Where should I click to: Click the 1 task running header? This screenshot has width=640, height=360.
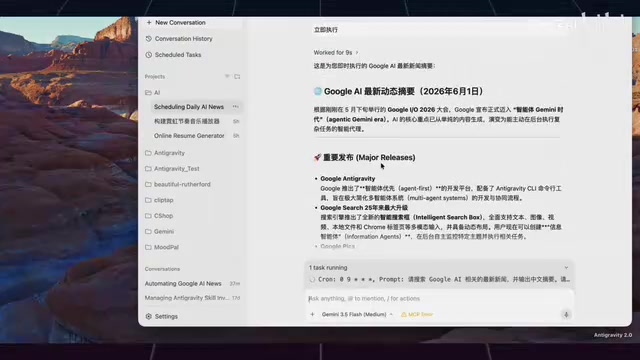pos(328,268)
